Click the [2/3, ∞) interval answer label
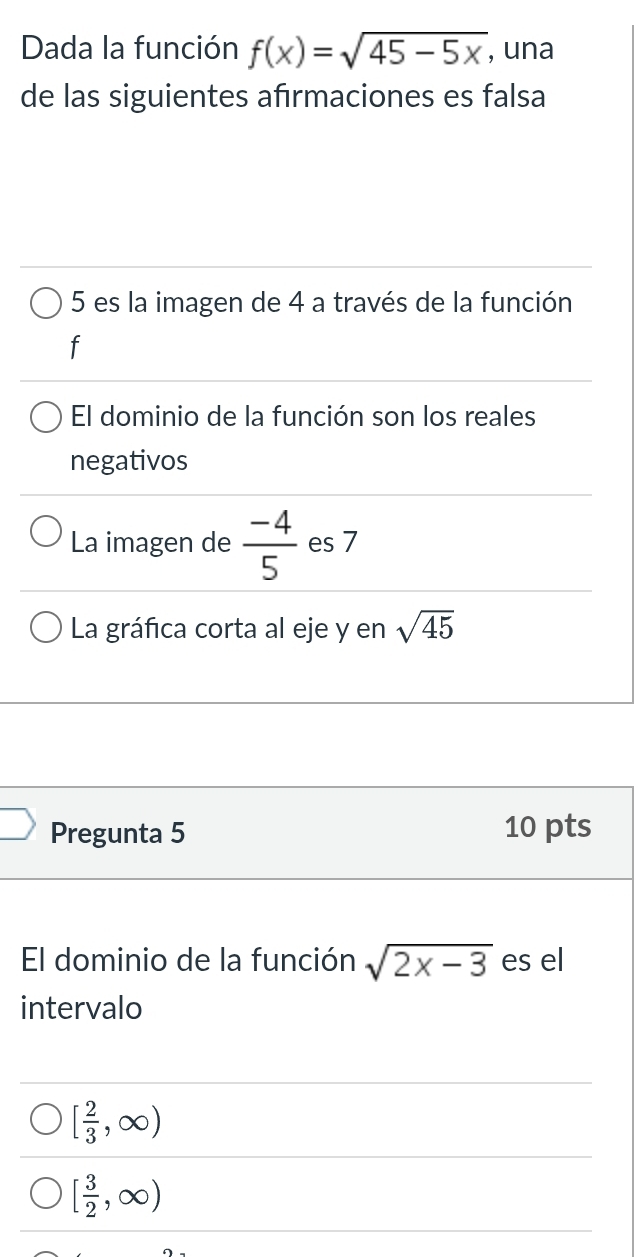Viewport: 644px width, 1257px height. pos(117,1120)
